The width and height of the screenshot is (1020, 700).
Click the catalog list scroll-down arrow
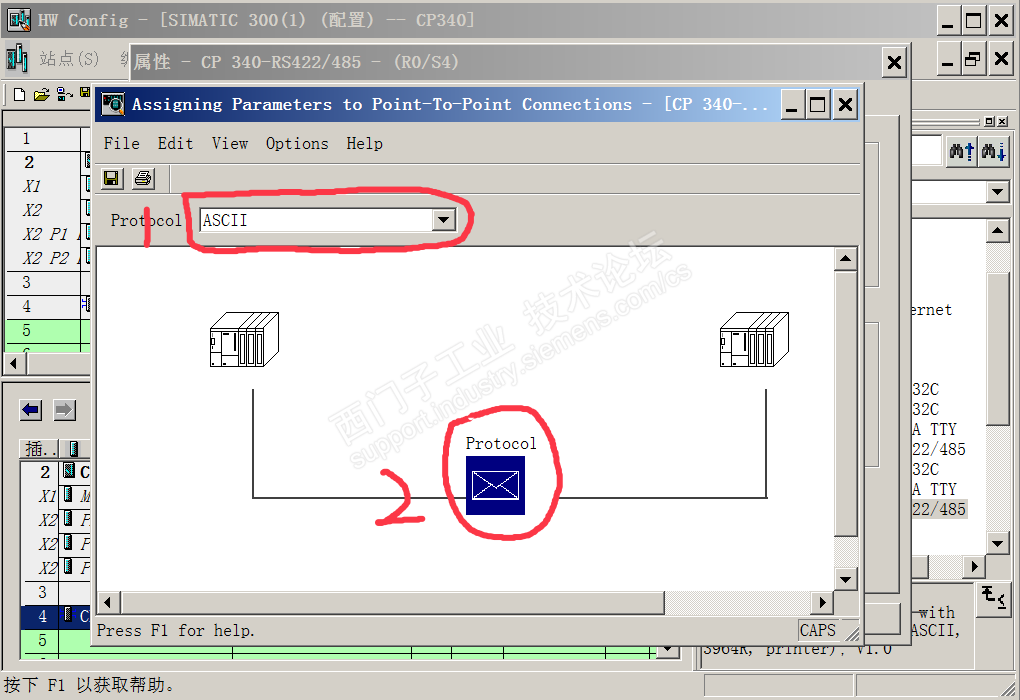click(997, 543)
